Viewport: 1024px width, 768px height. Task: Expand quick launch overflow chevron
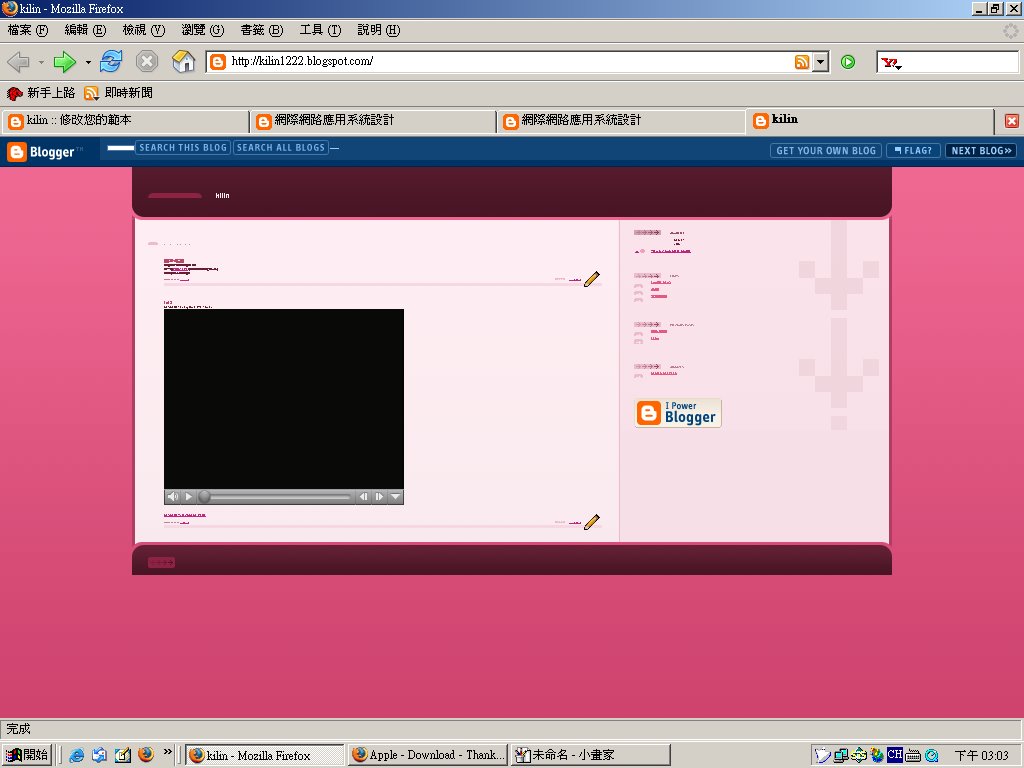(168, 752)
